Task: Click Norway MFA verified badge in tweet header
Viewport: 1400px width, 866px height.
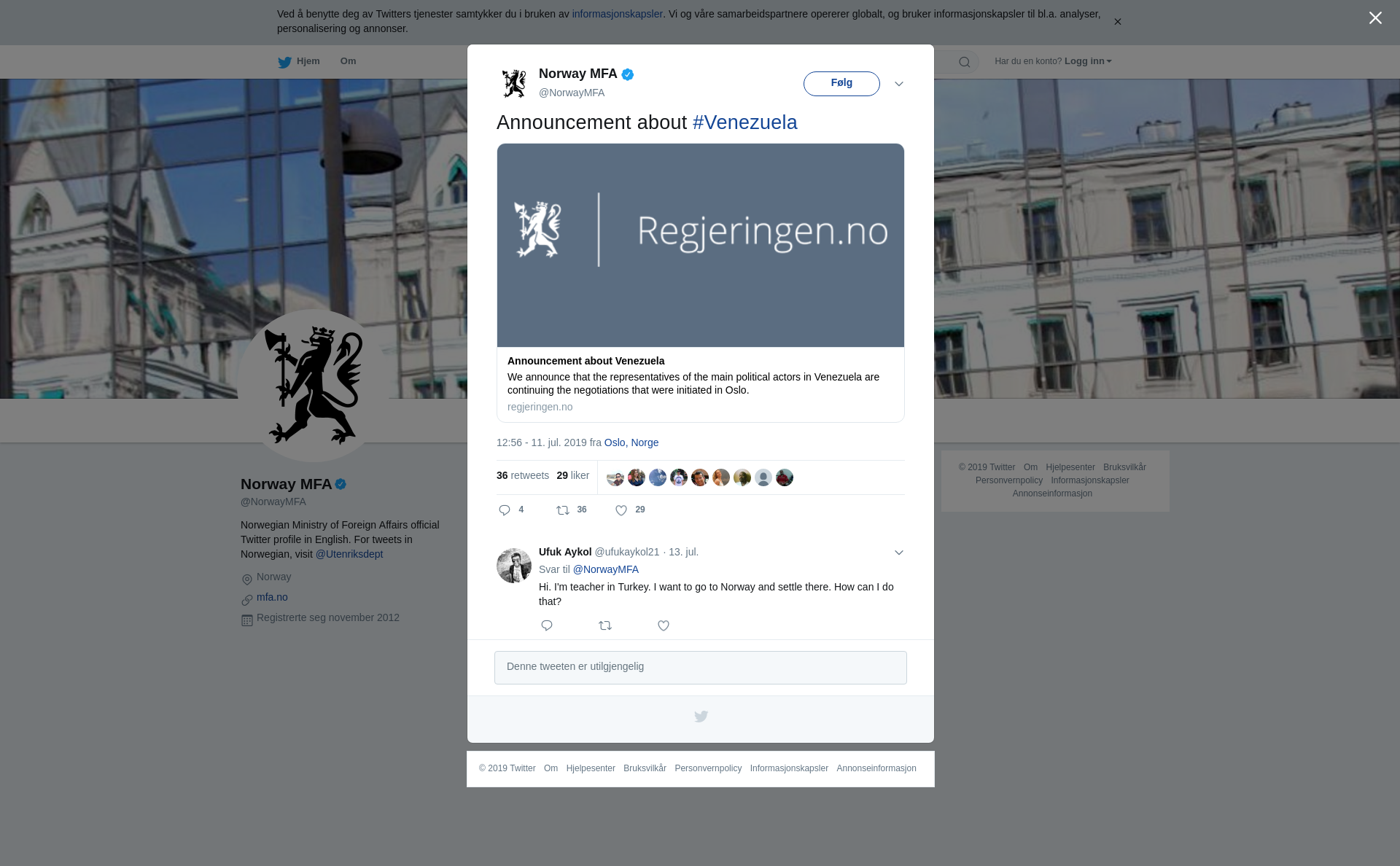Action: 628,74
